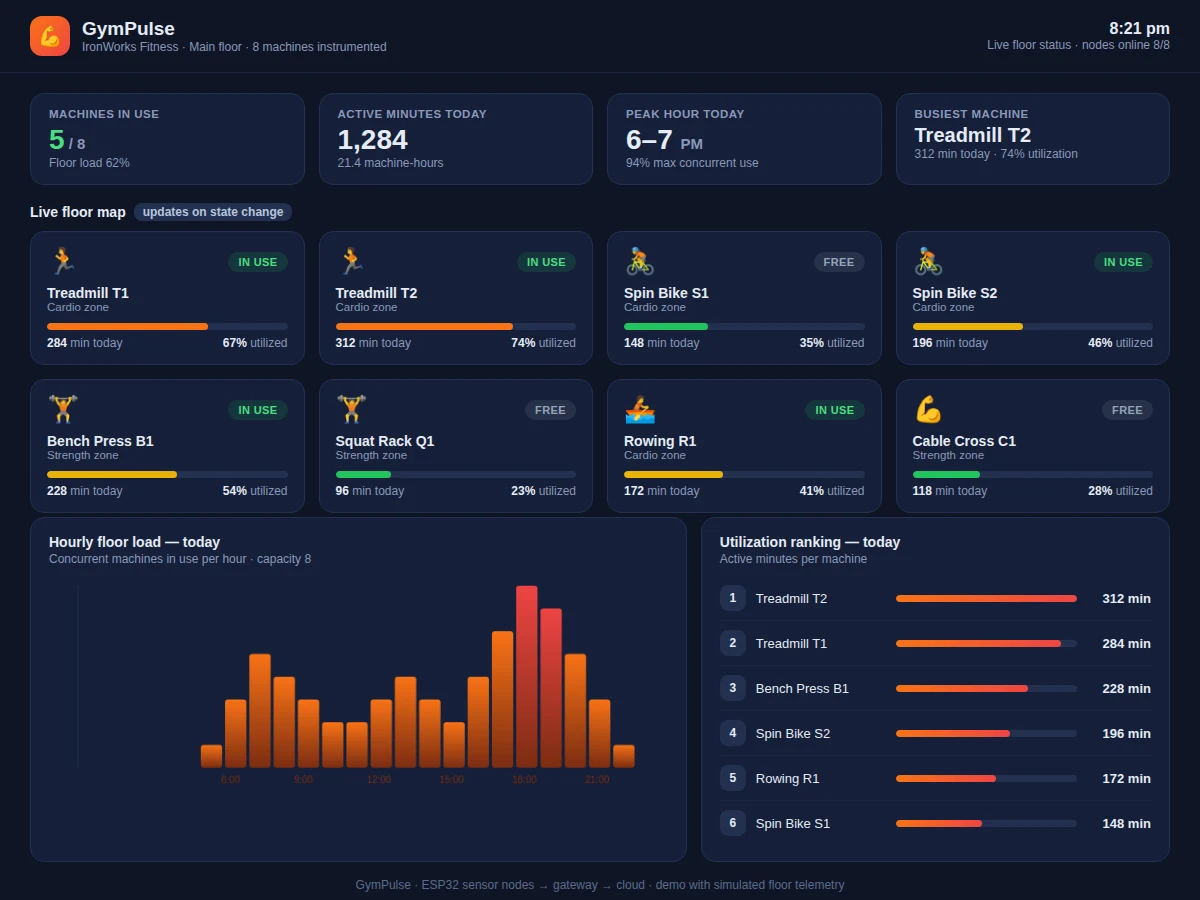Open the Busiest Machine summary card
Image resolution: width=1200 pixels, height=900 pixels.
1033,139
